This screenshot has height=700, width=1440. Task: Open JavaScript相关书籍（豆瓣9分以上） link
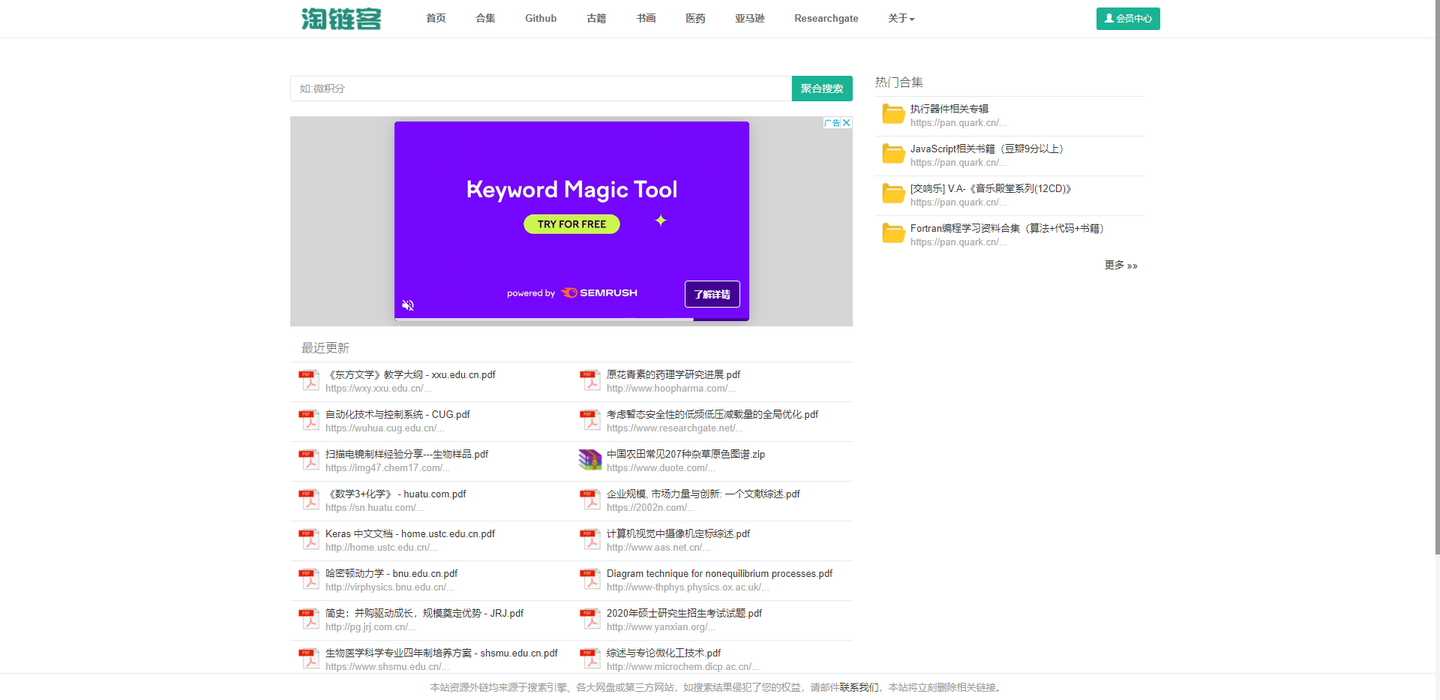[989, 148]
